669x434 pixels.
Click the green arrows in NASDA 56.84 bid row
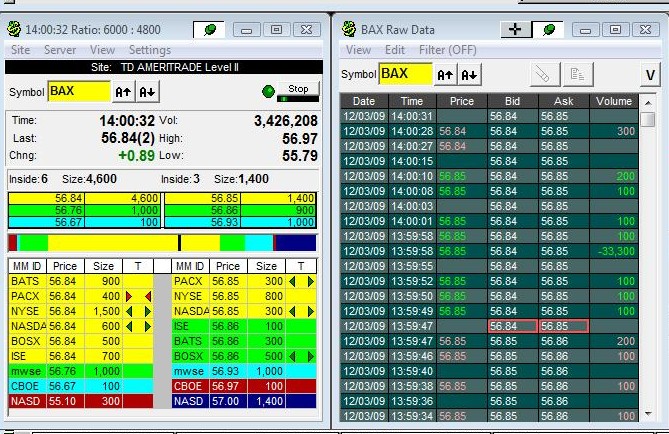138,326
